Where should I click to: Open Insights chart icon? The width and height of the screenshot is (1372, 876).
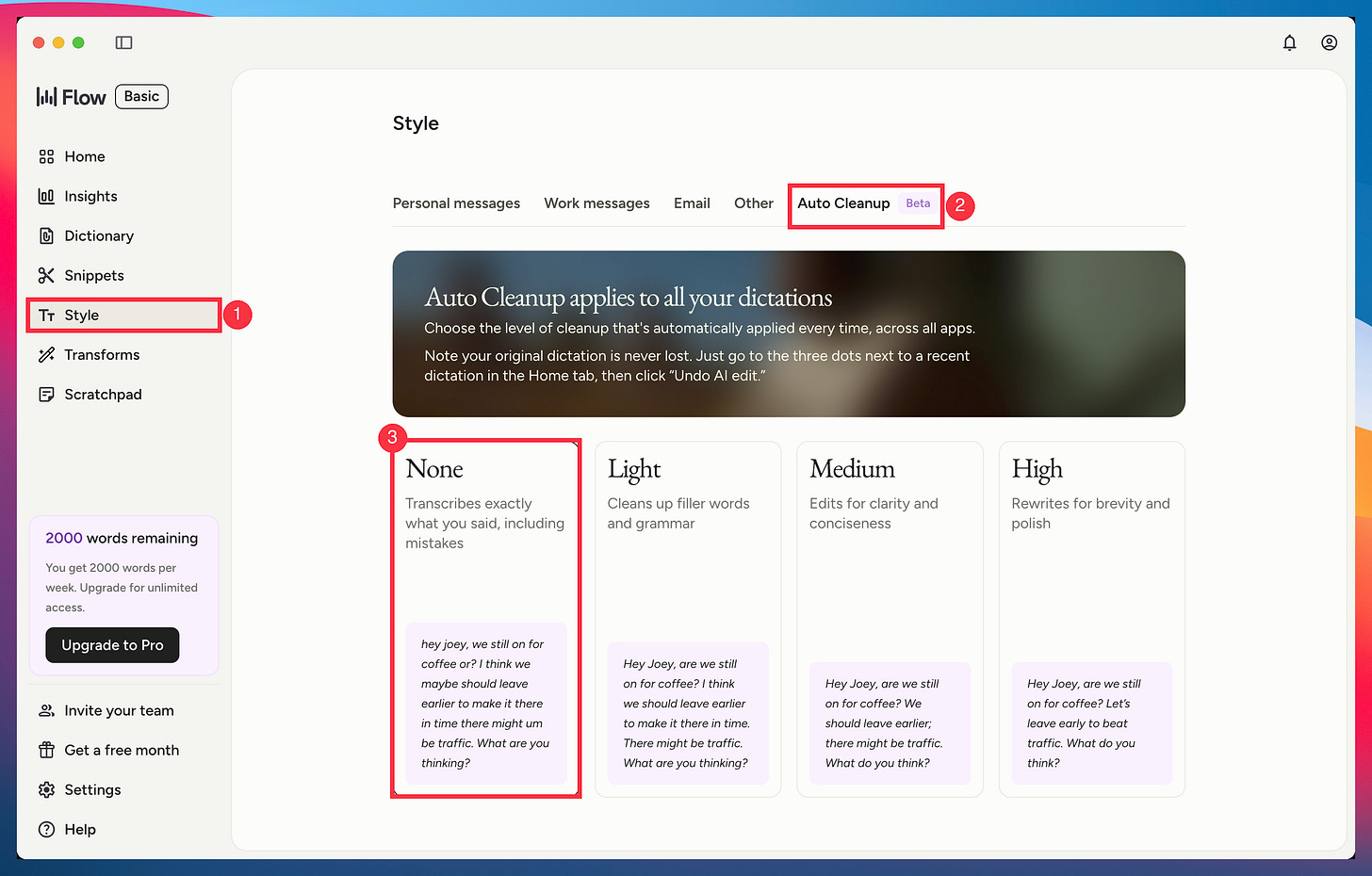(x=46, y=196)
